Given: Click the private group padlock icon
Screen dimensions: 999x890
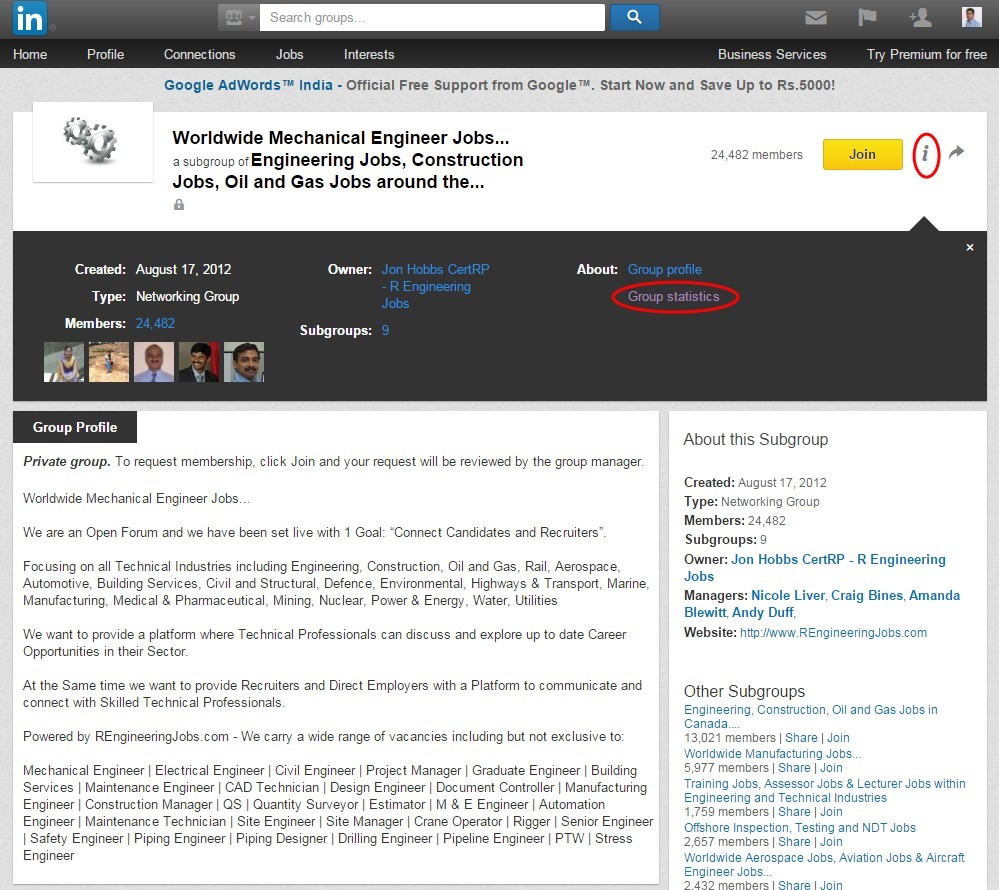Looking at the screenshot, I should pyautogui.click(x=179, y=205).
